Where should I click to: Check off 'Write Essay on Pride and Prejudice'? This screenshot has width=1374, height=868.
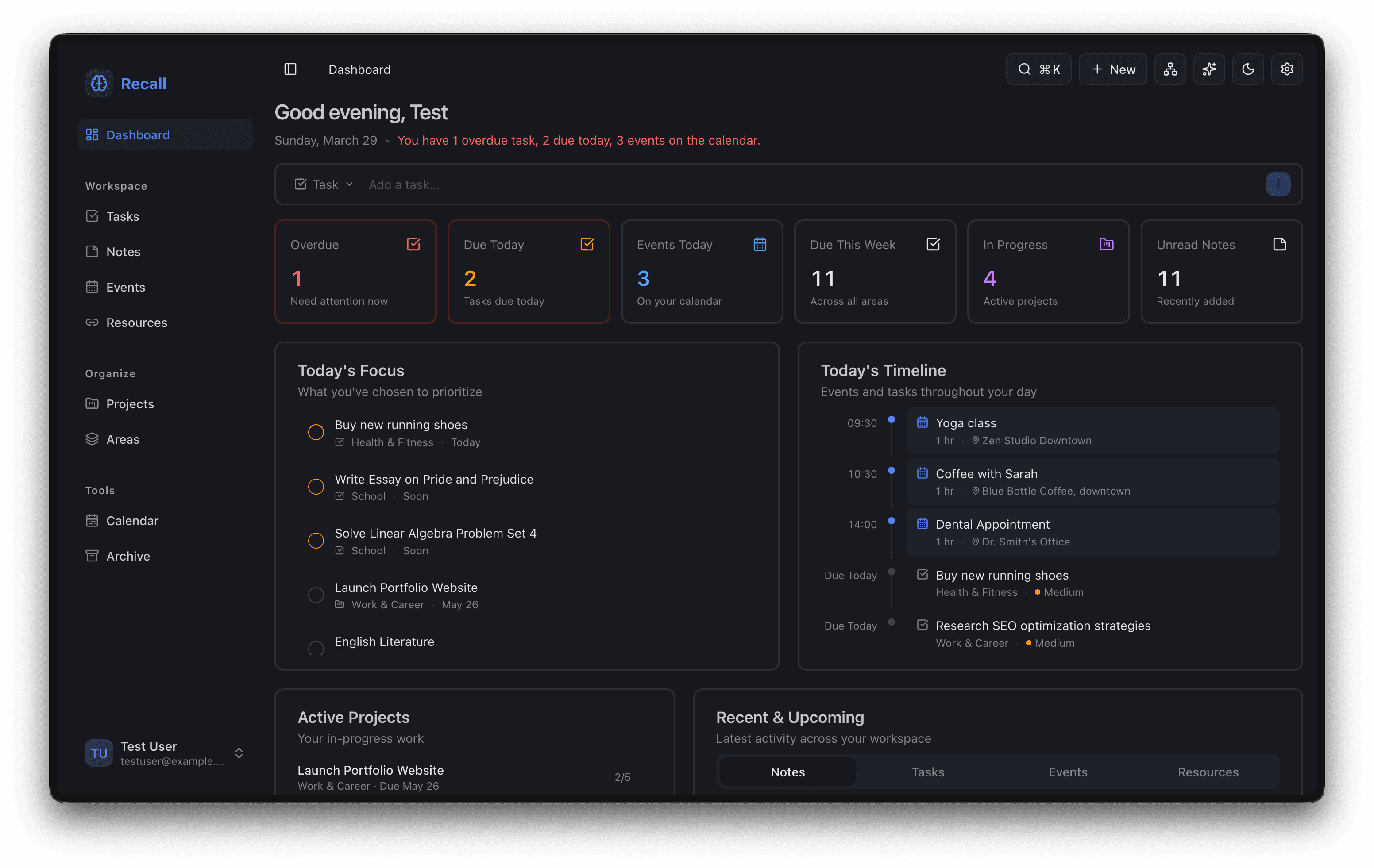(316, 487)
